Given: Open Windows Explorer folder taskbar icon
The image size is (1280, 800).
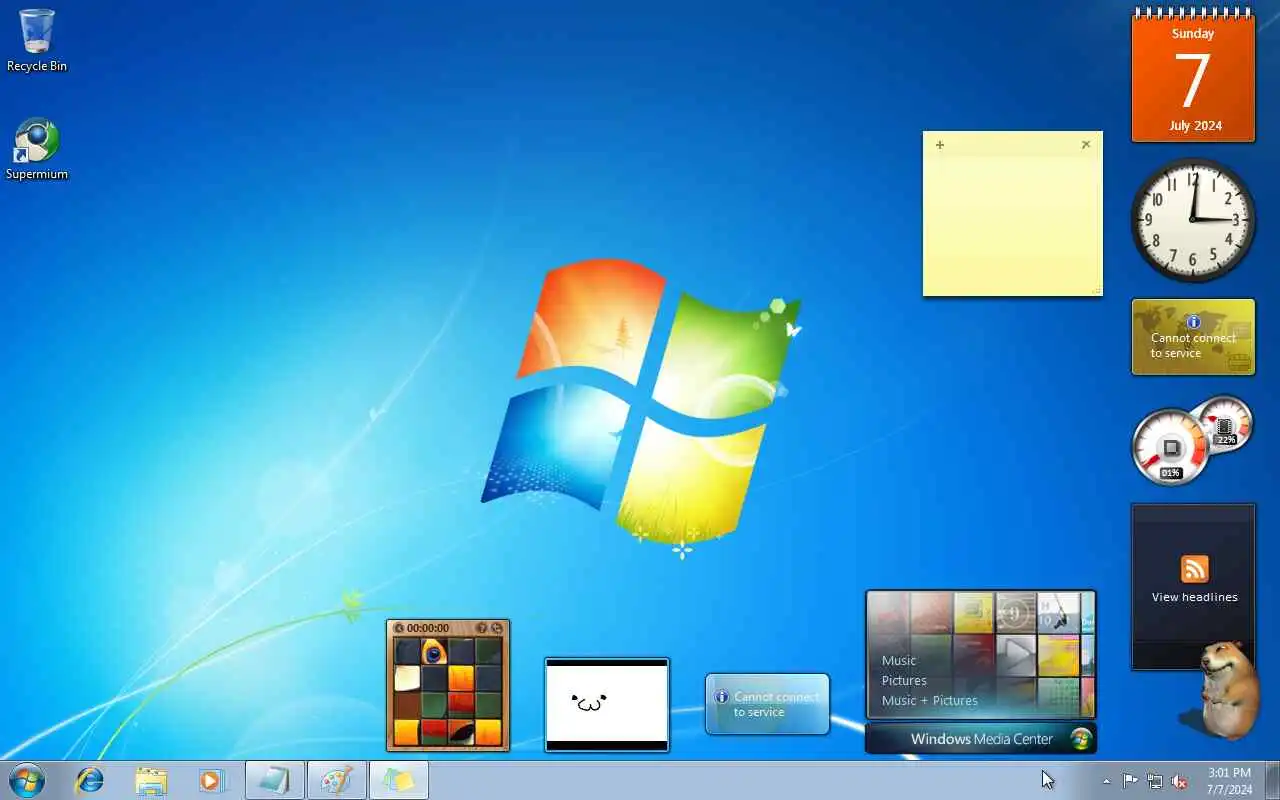Looking at the screenshot, I should [151, 780].
